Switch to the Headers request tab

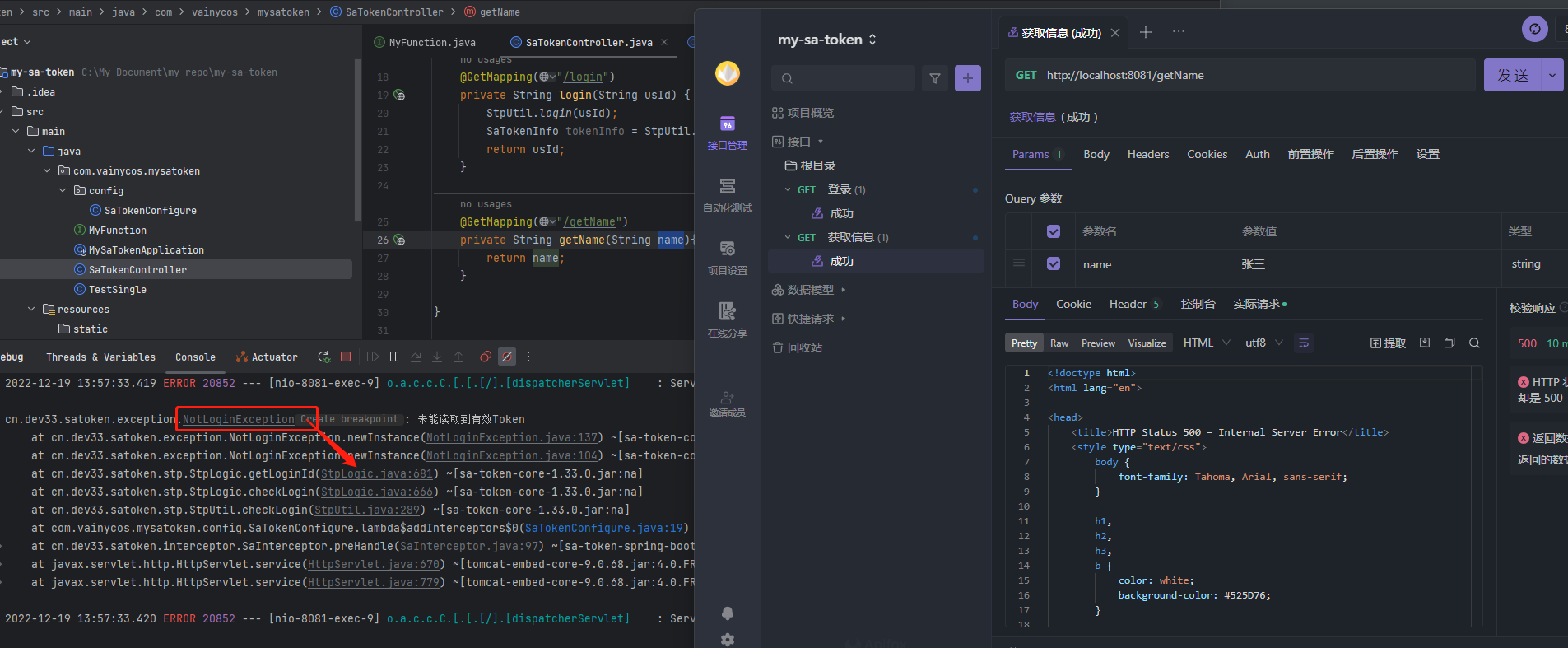click(1148, 155)
